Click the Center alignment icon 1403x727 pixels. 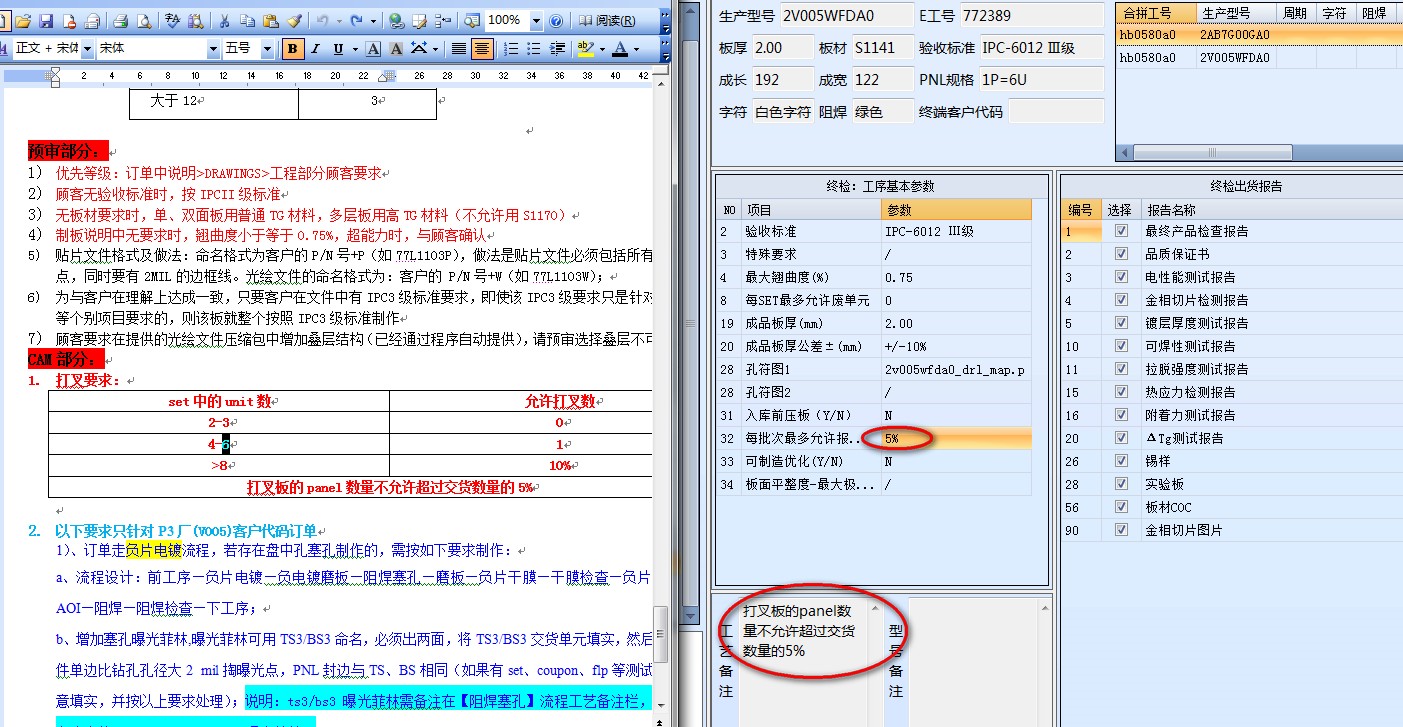482,49
